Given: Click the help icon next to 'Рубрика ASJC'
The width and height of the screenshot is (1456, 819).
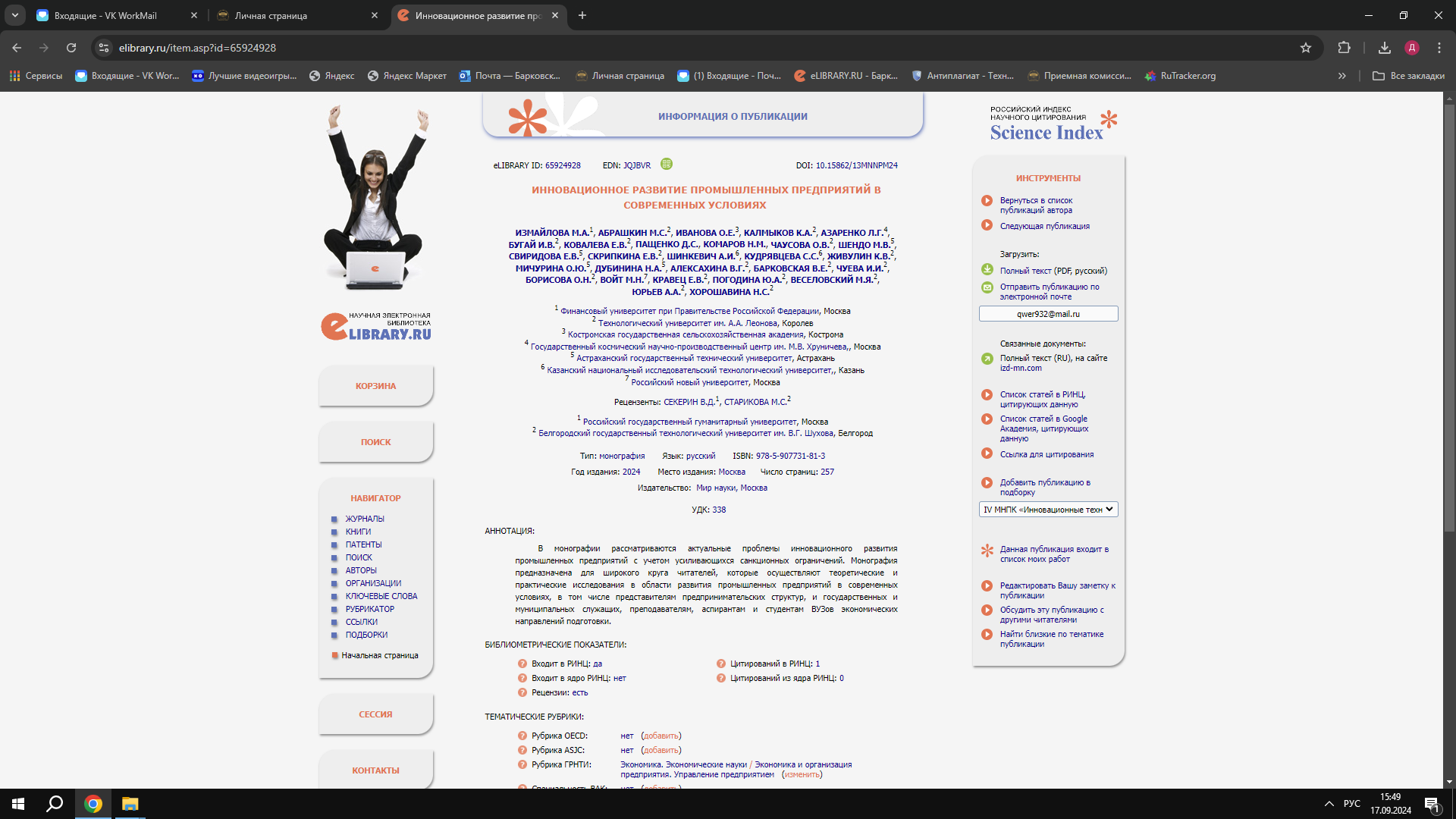Looking at the screenshot, I should (x=522, y=750).
